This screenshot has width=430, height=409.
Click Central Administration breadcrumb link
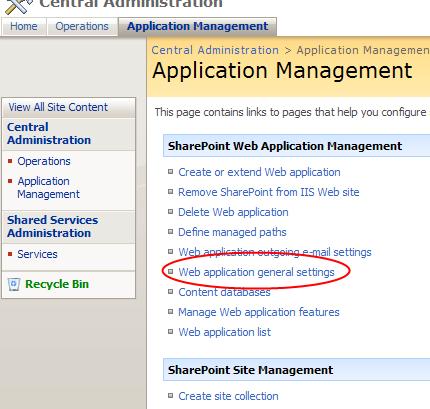(x=215, y=50)
